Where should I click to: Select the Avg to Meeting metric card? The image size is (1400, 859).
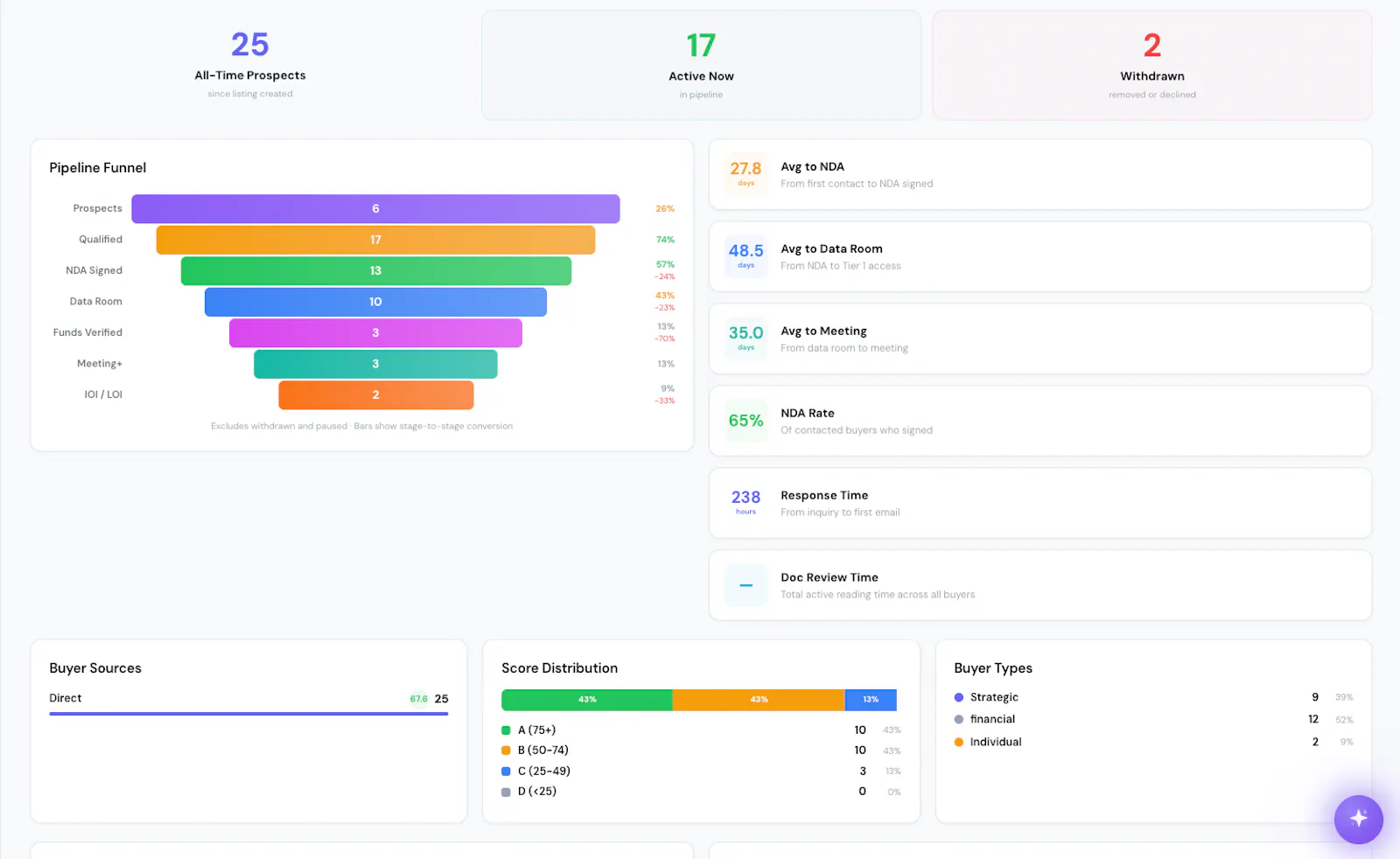click(1040, 339)
